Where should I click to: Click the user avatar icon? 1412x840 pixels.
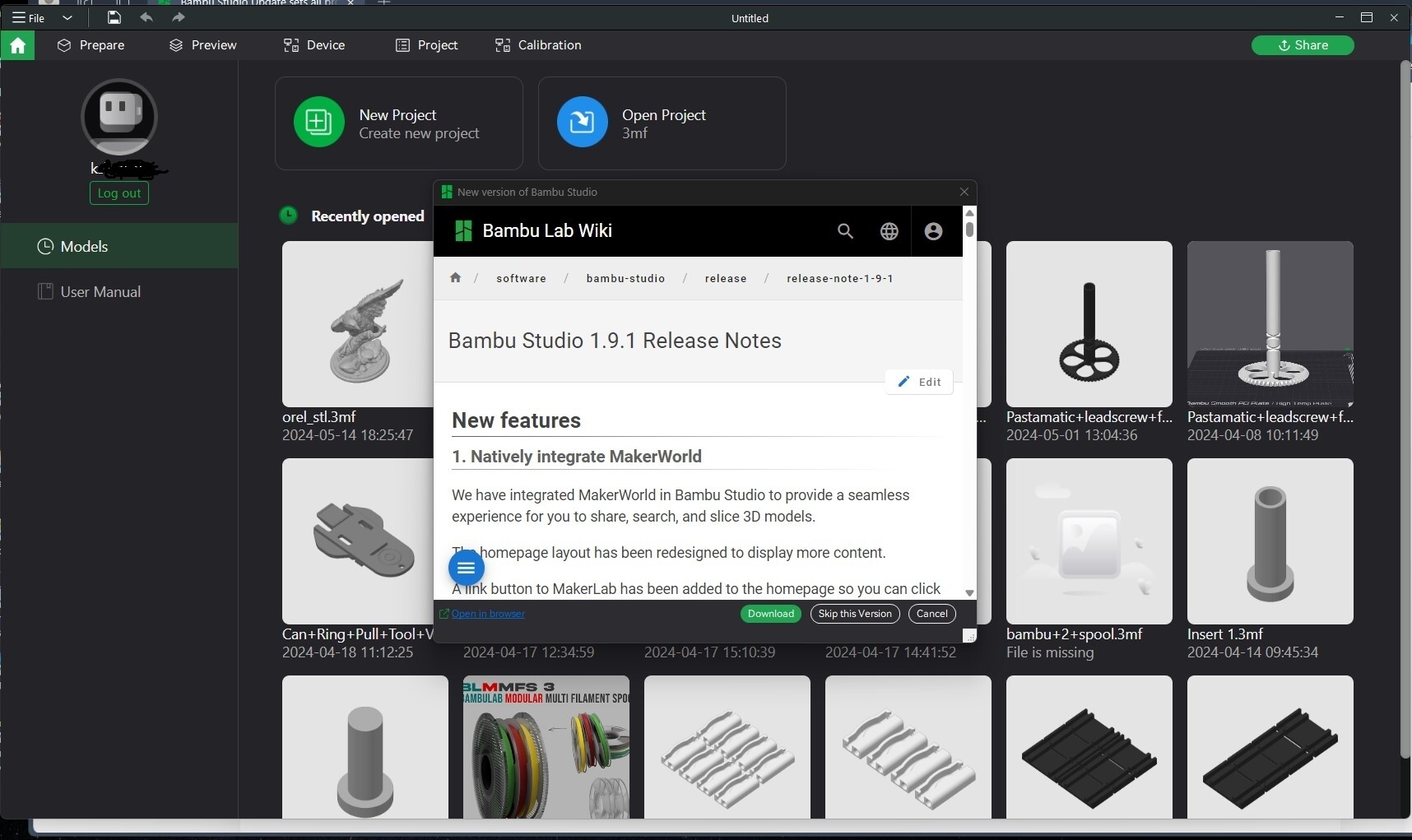pos(119,117)
